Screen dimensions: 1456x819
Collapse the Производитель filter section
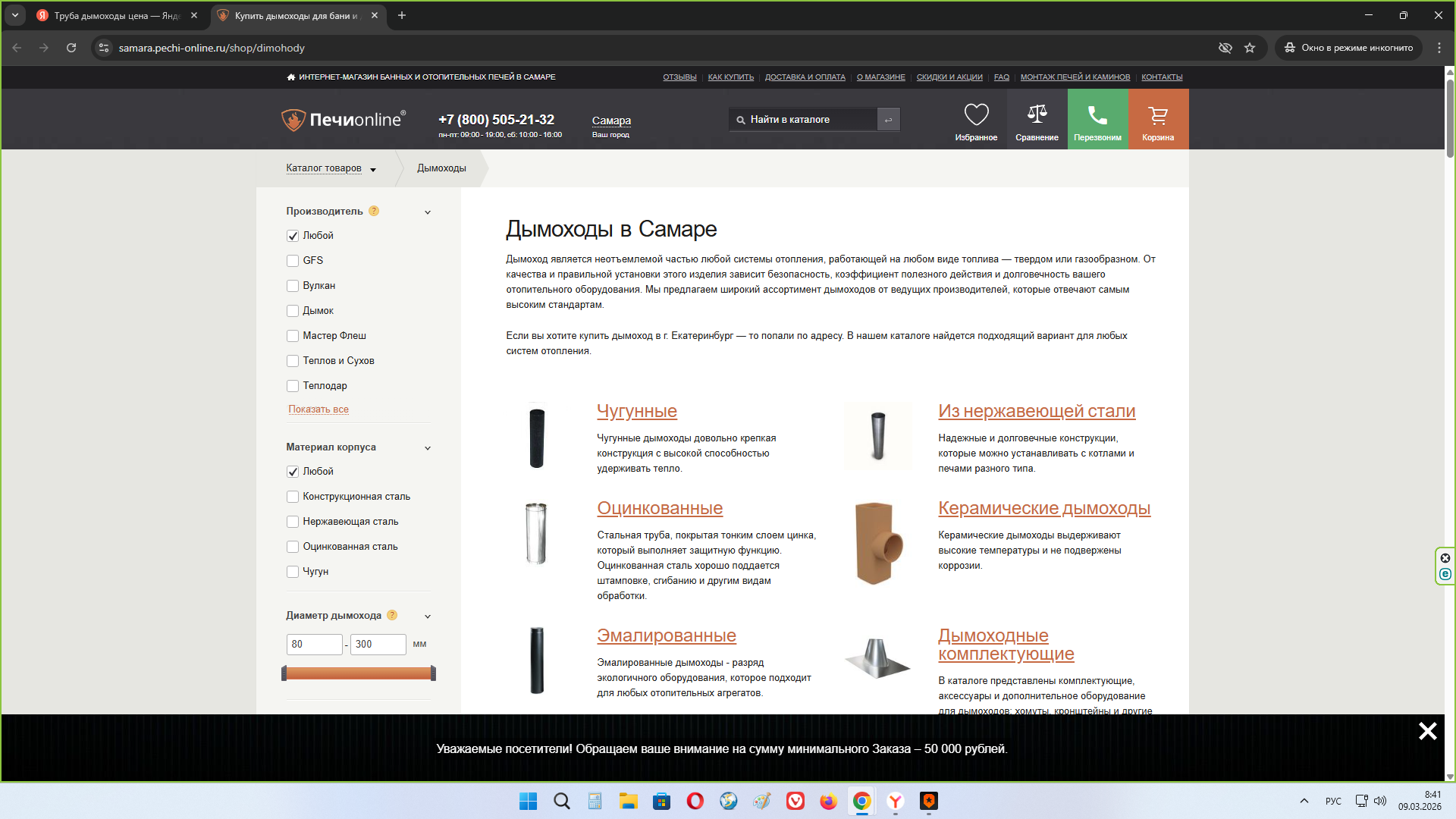[428, 212]
